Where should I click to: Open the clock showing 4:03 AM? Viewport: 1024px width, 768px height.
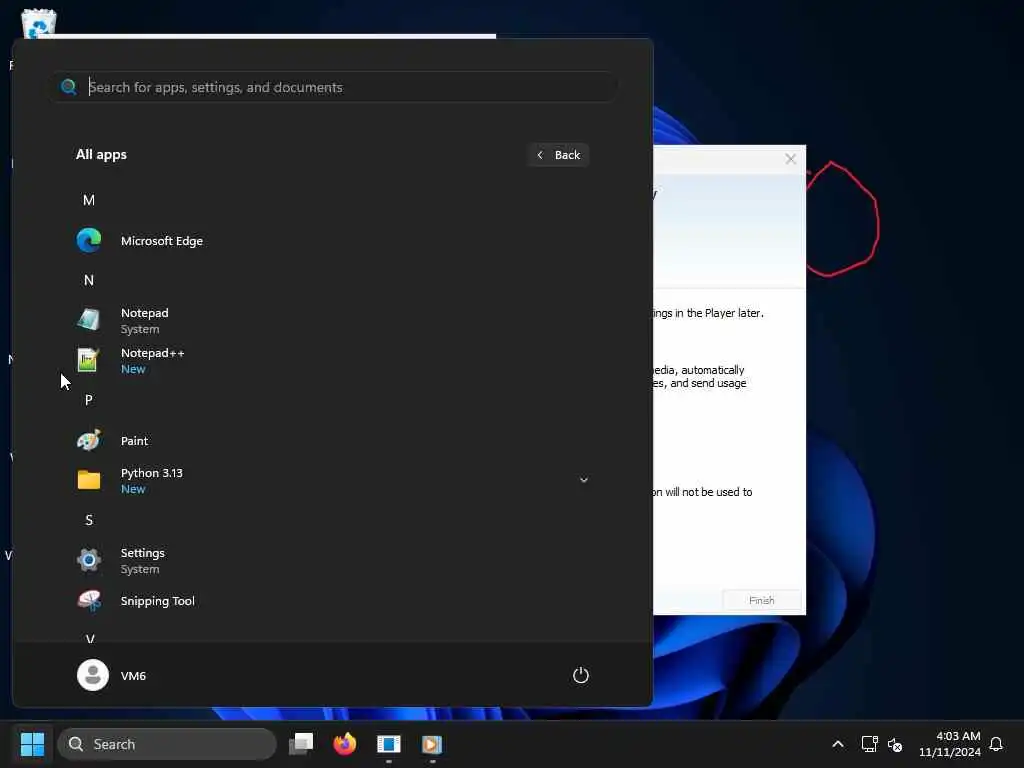950,744
